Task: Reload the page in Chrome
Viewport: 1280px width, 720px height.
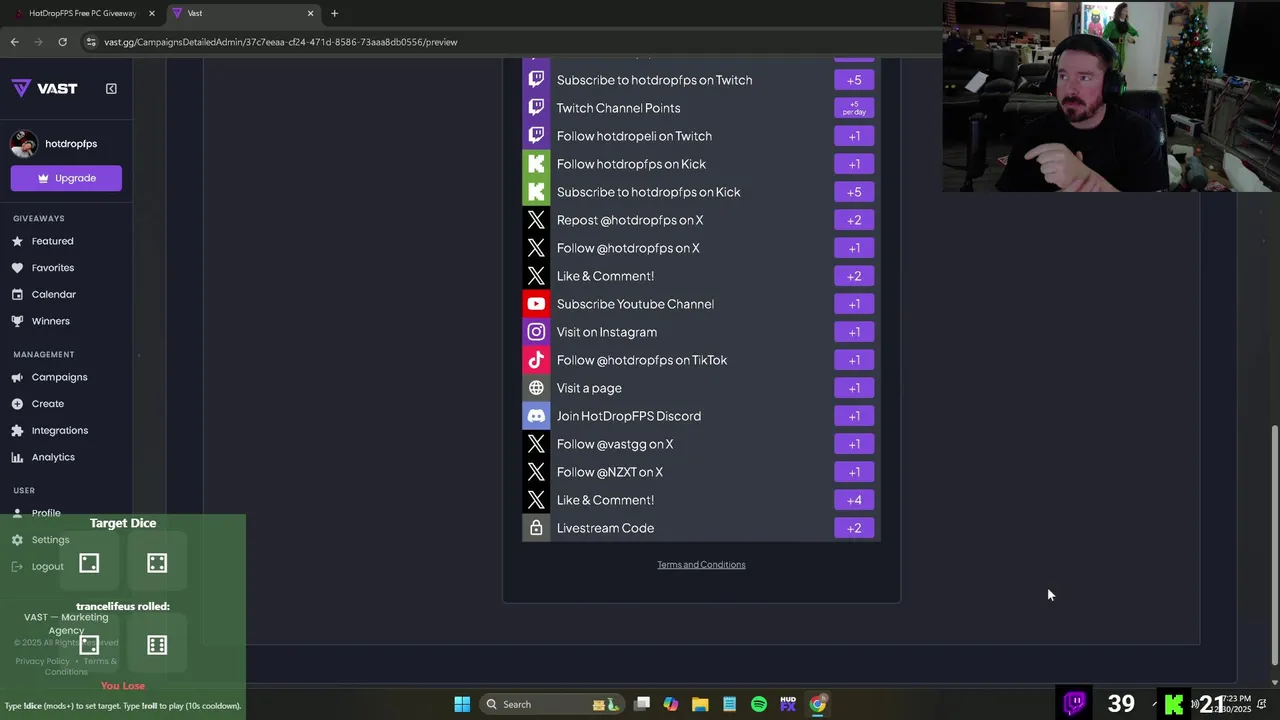Action: click(62, 42)
